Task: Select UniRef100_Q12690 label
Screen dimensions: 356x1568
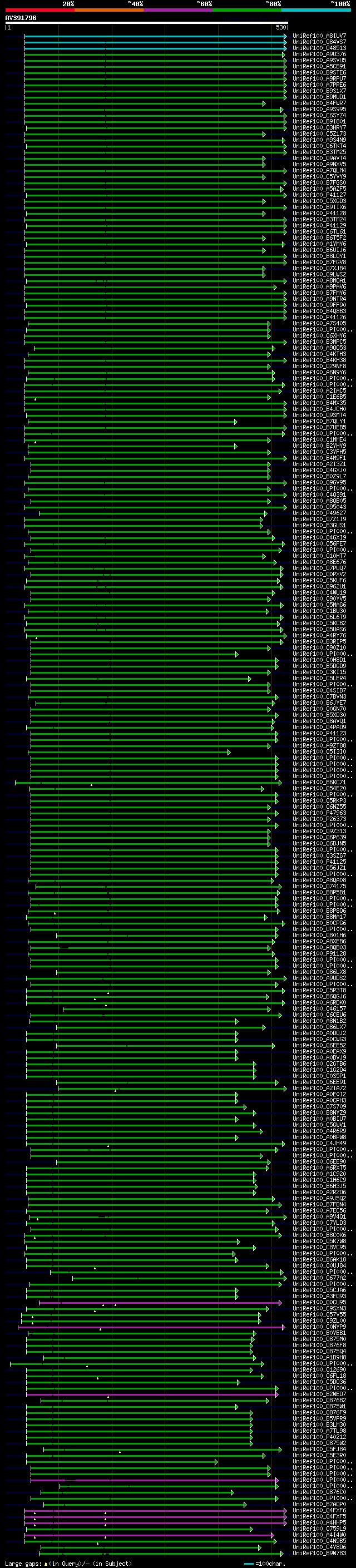Action: tap(319, 1369)
